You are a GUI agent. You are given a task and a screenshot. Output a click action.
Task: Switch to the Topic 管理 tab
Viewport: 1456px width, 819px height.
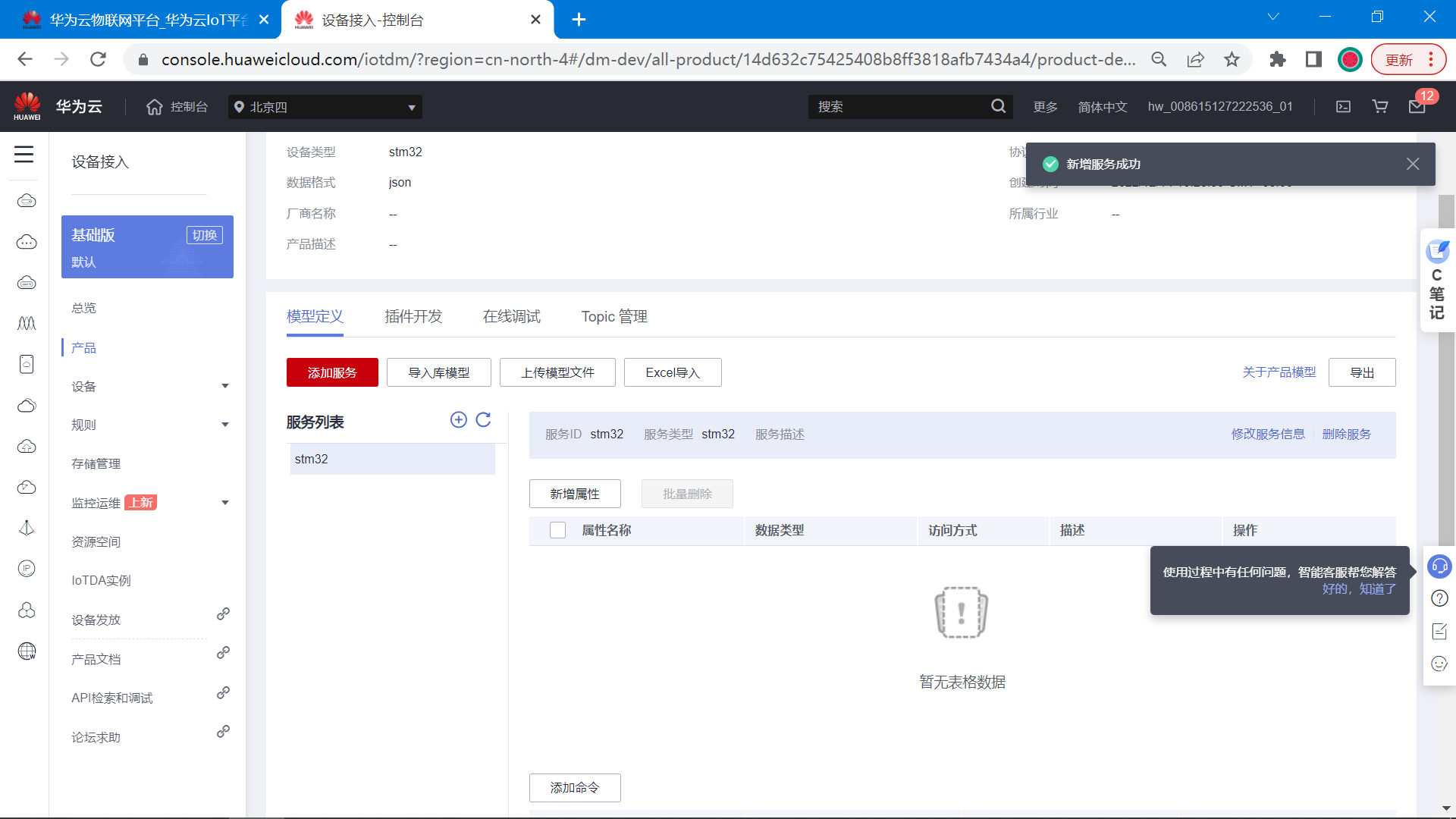pyautogui.click(x=614, y=316)
